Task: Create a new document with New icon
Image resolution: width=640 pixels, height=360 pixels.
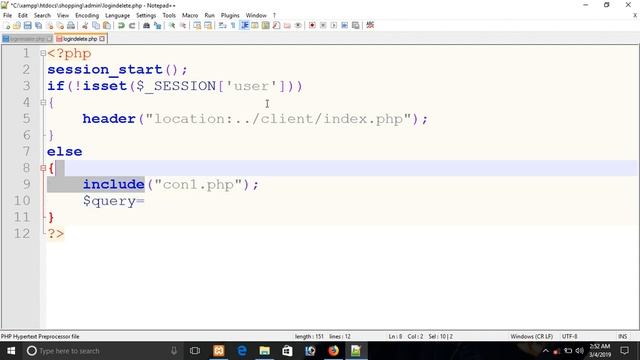Action: [x=7, y=25]
